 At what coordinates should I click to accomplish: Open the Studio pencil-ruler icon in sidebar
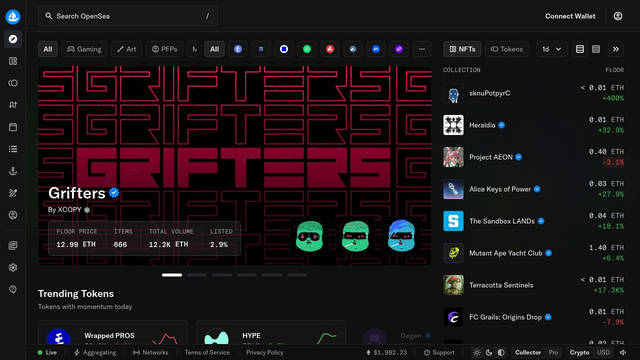pos(13,193)
